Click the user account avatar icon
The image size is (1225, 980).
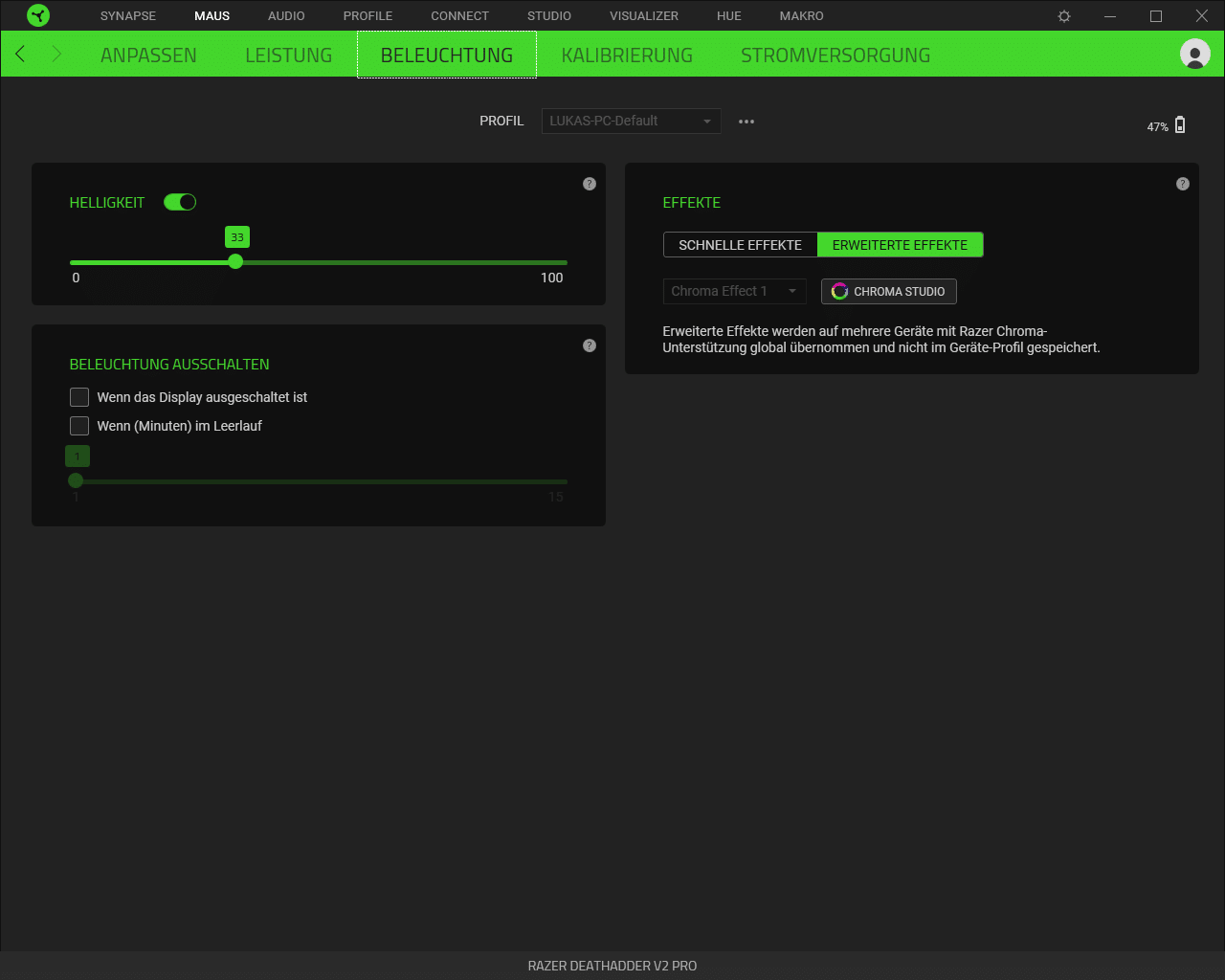tap(1194, 55)
